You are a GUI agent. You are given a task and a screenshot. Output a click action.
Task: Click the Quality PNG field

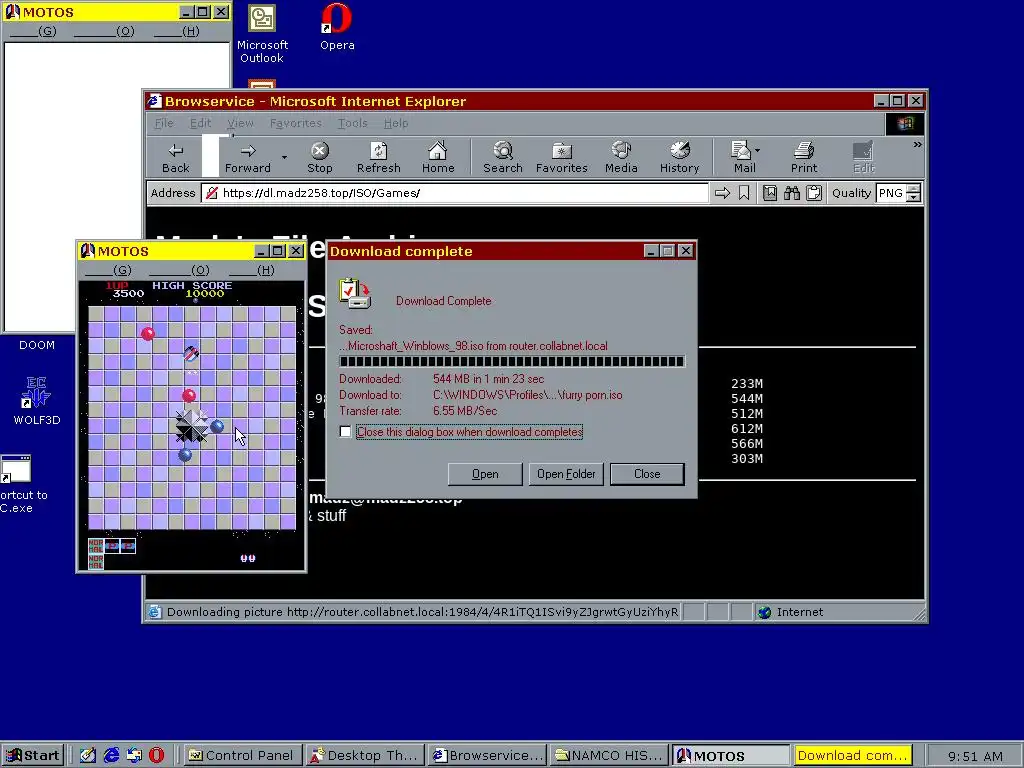(x=891, y=193)
